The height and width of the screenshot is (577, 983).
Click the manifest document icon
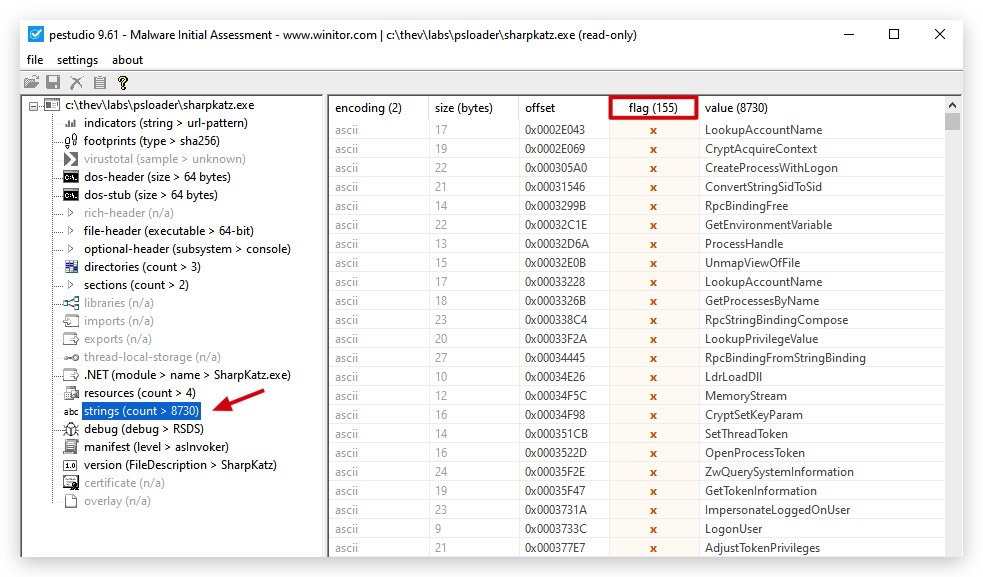pos(71,447)
